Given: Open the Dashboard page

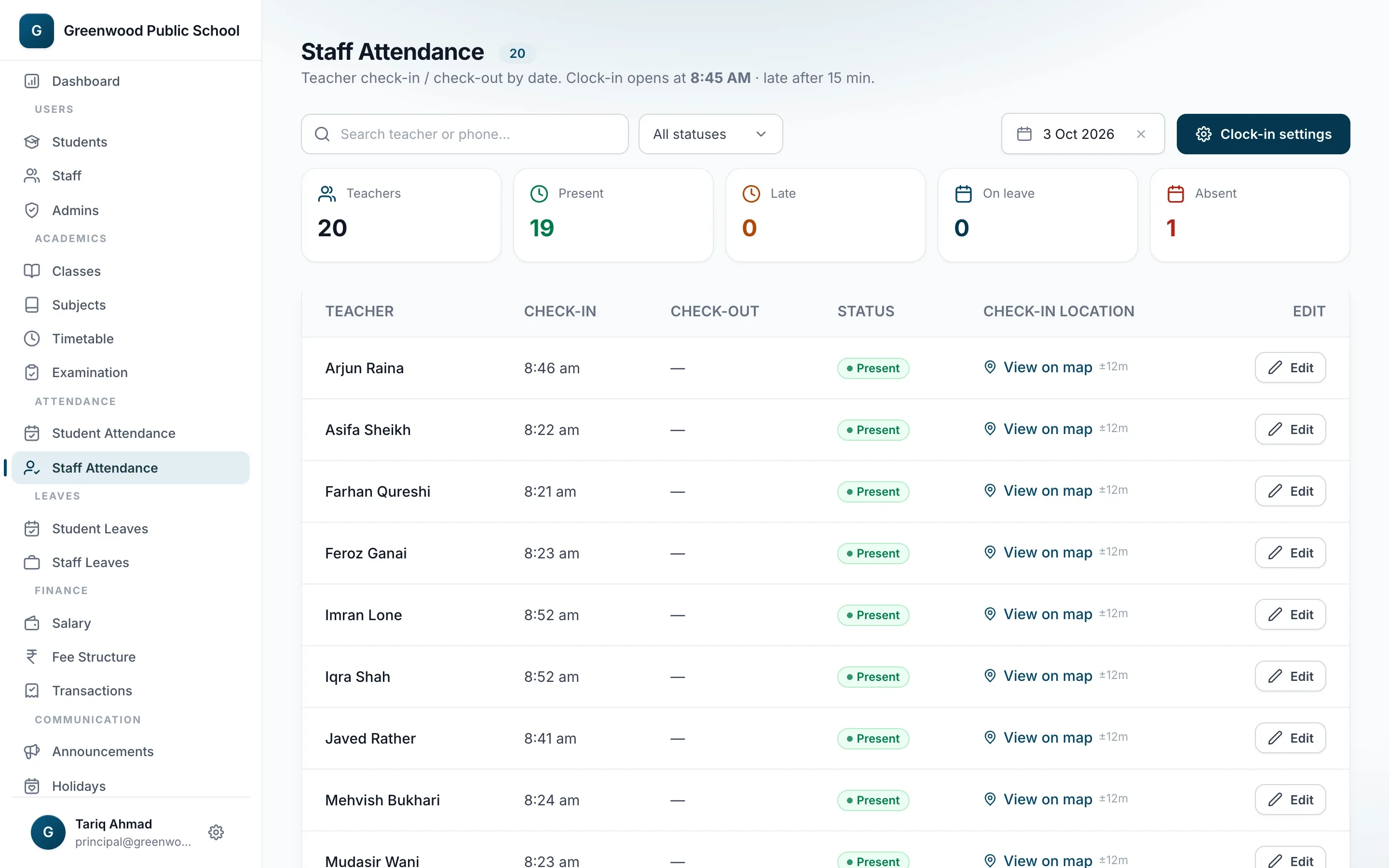Looking at the screenshot, I should 130,81.
